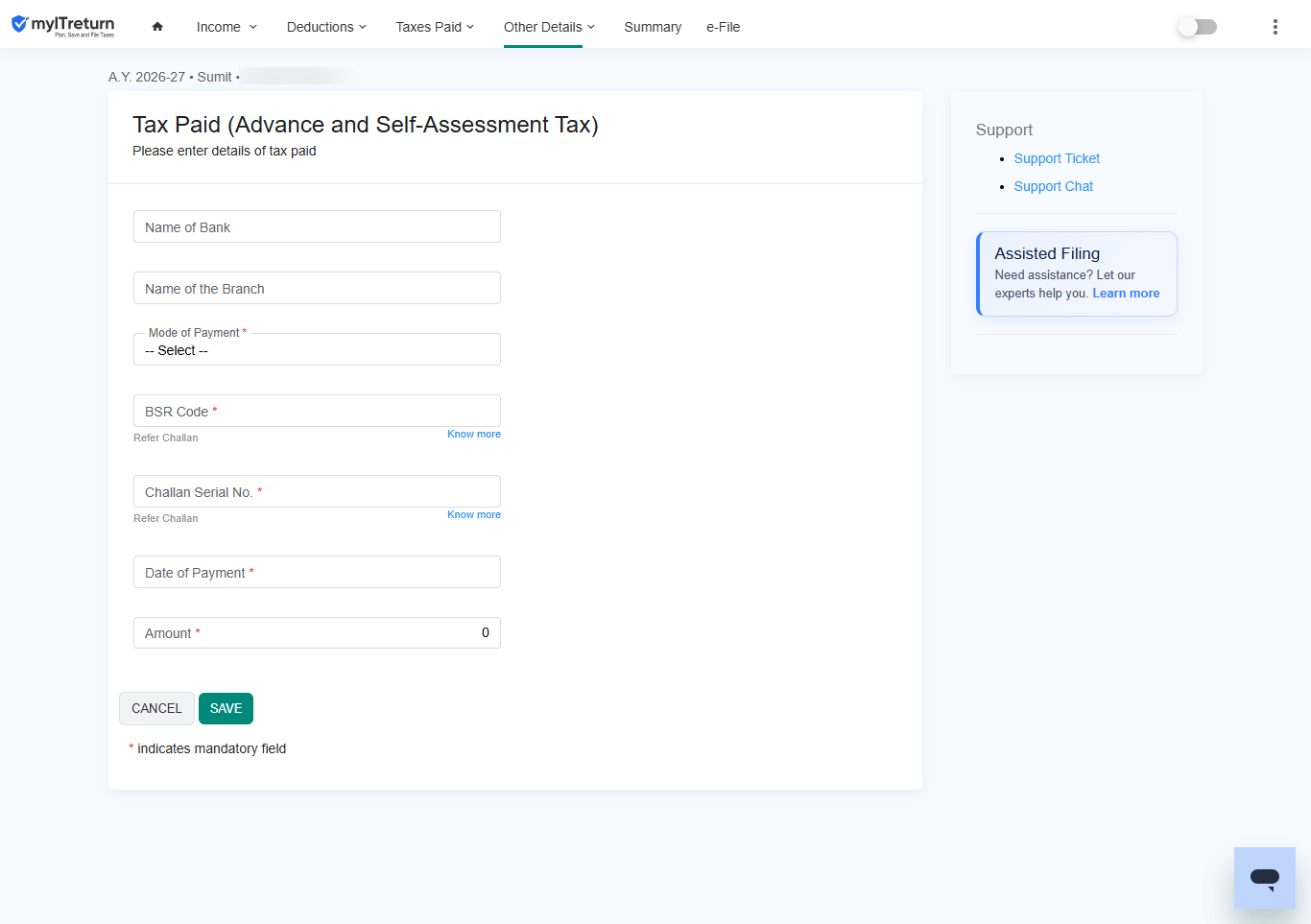The height and width of the screenshot is (924, 1311).
Task: Open the e-File tab
Action: [x=724, y=27]
